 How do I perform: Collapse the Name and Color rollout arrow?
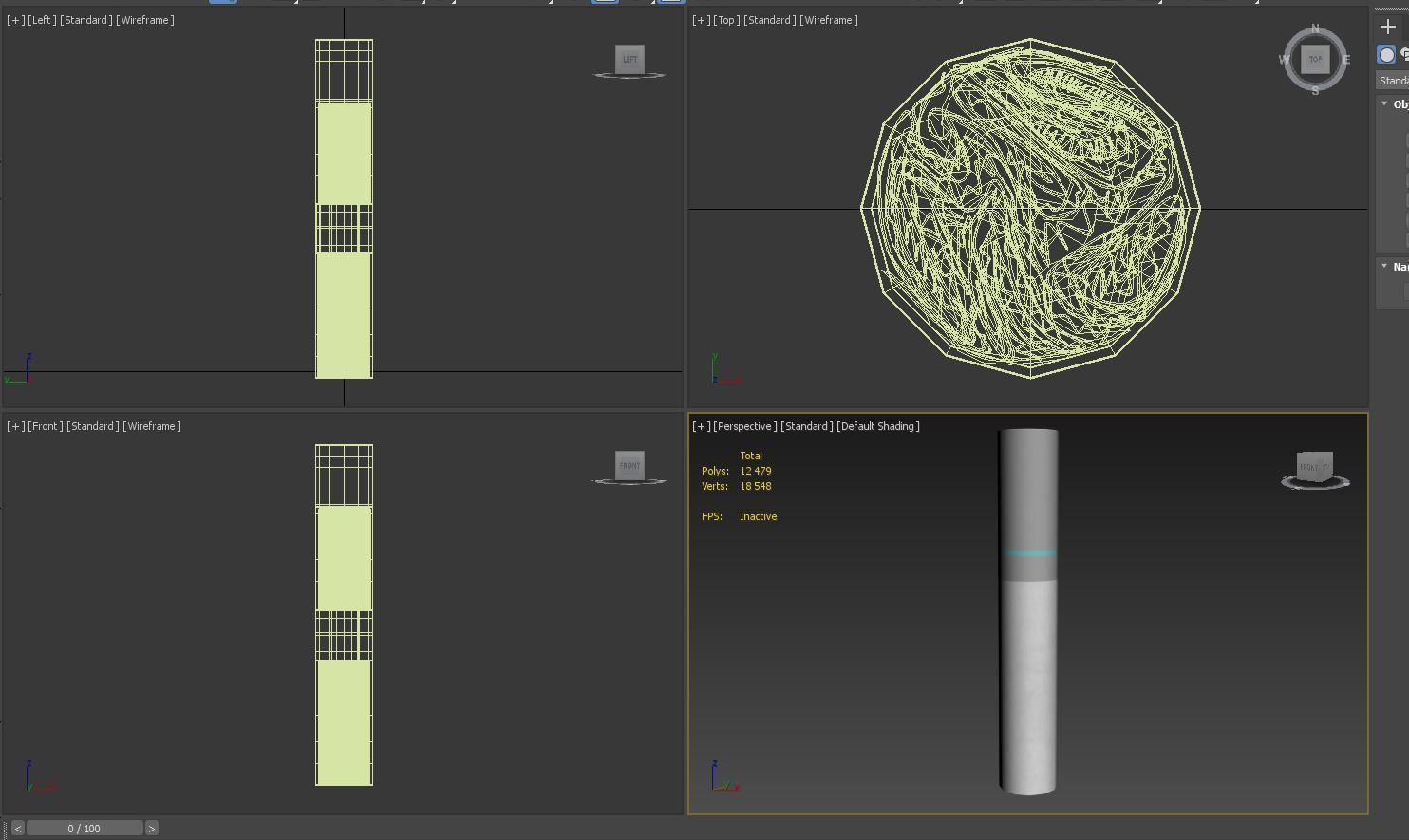tap(1384, 267)
